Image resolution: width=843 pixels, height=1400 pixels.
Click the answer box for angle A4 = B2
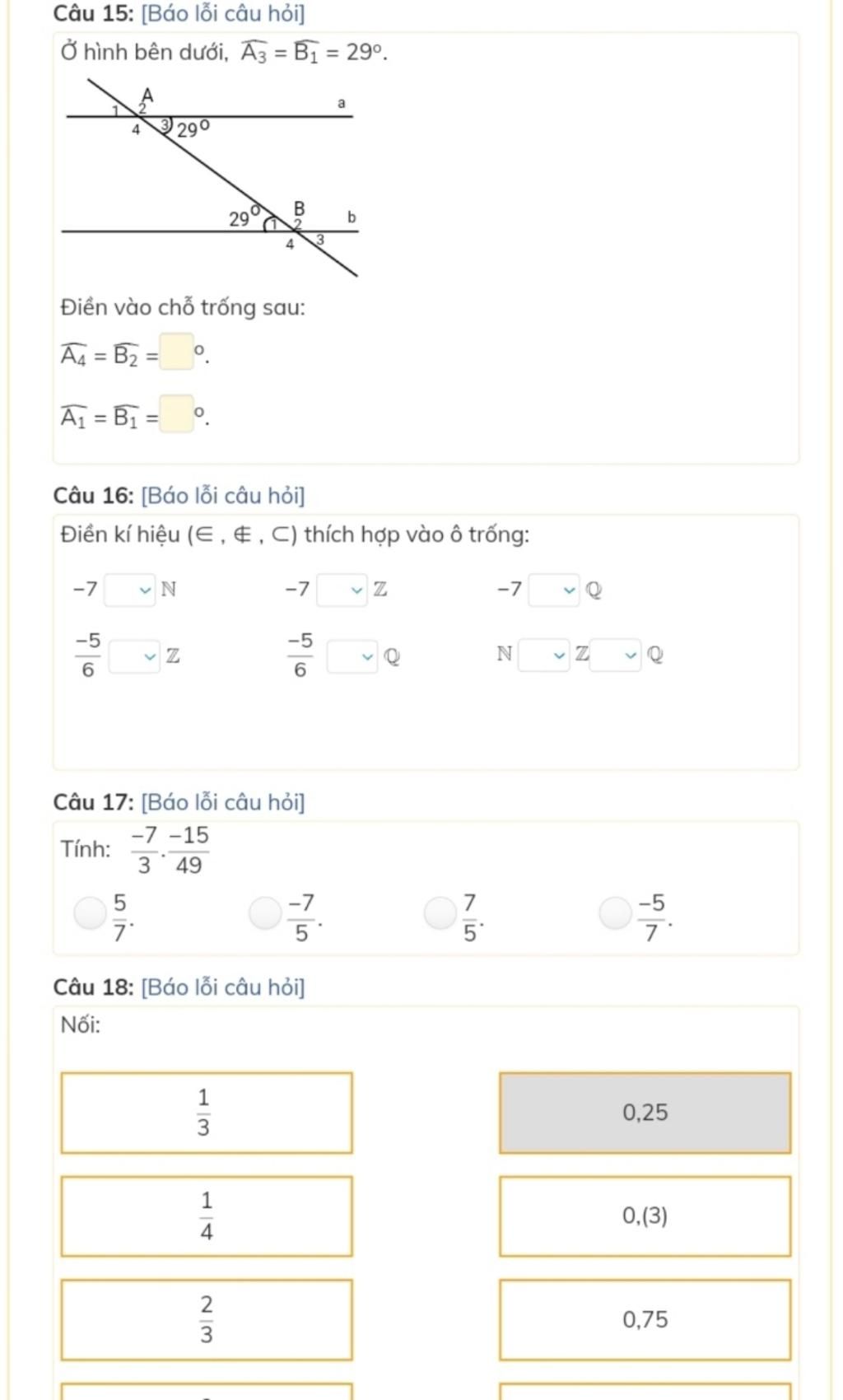point(176,352)
